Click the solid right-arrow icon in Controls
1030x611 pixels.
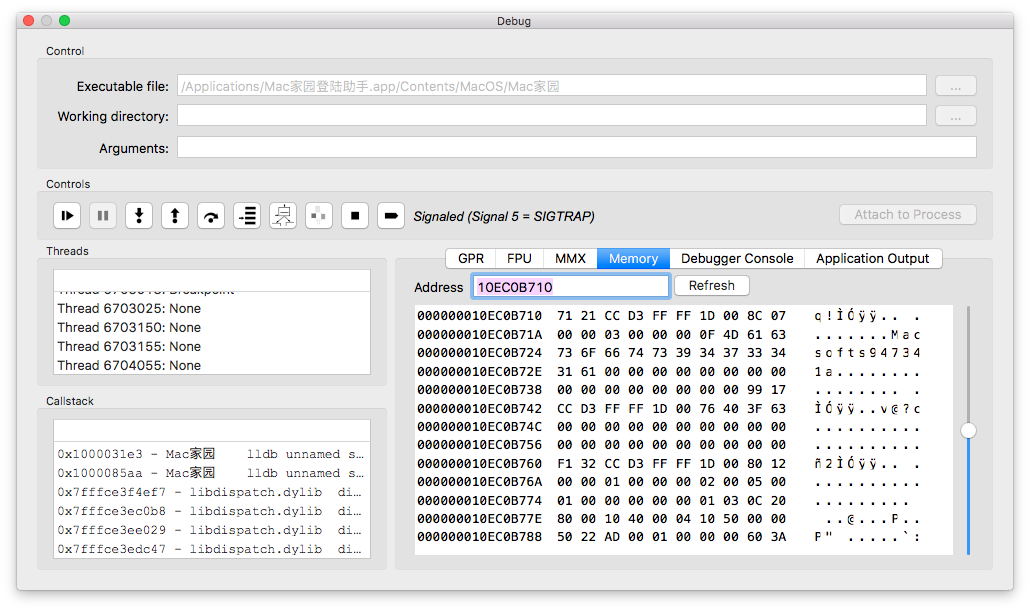click(x=391, y=215)
